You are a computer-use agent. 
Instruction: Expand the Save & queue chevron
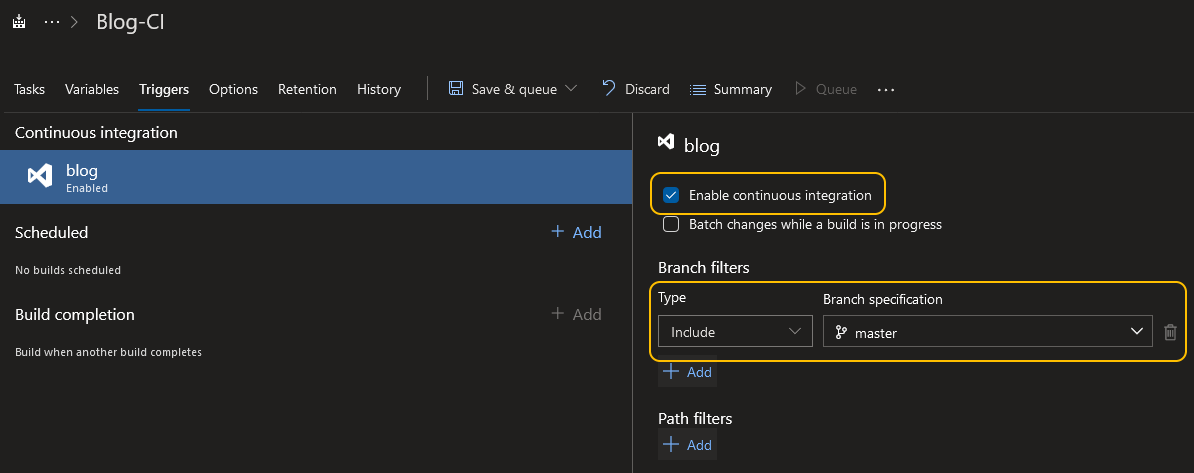[x=571, y=89]
